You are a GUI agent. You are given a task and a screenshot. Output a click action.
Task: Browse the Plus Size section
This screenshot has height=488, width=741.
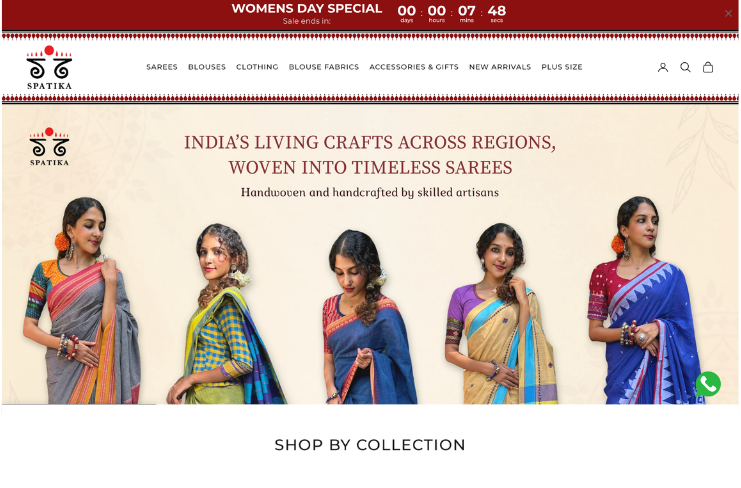[x=562, y=67]
